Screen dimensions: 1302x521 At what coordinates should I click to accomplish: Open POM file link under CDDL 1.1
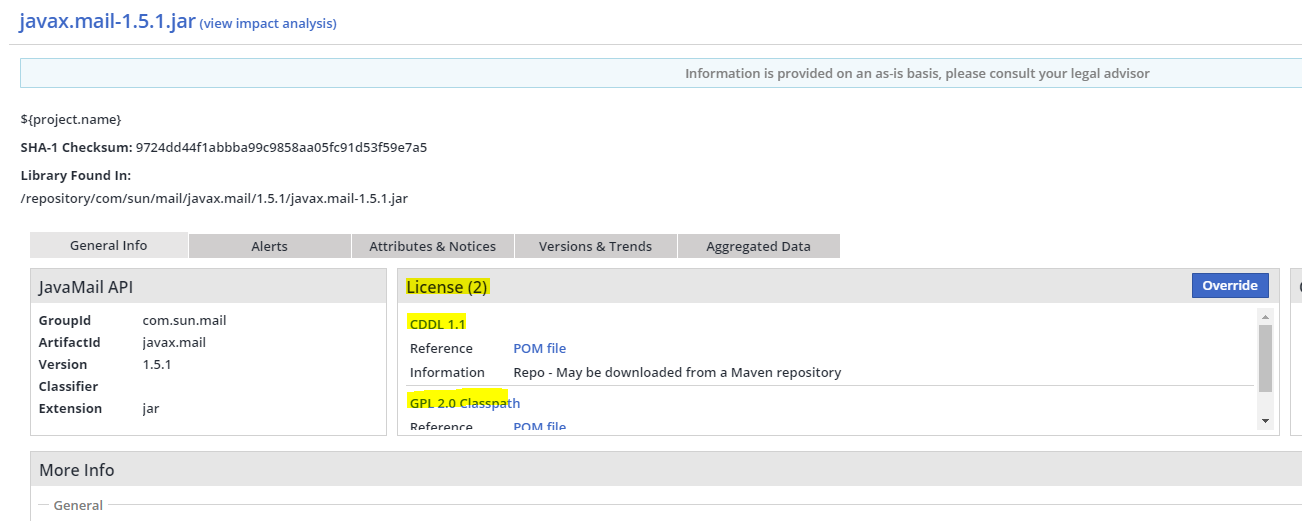click(x=539, y=348)
